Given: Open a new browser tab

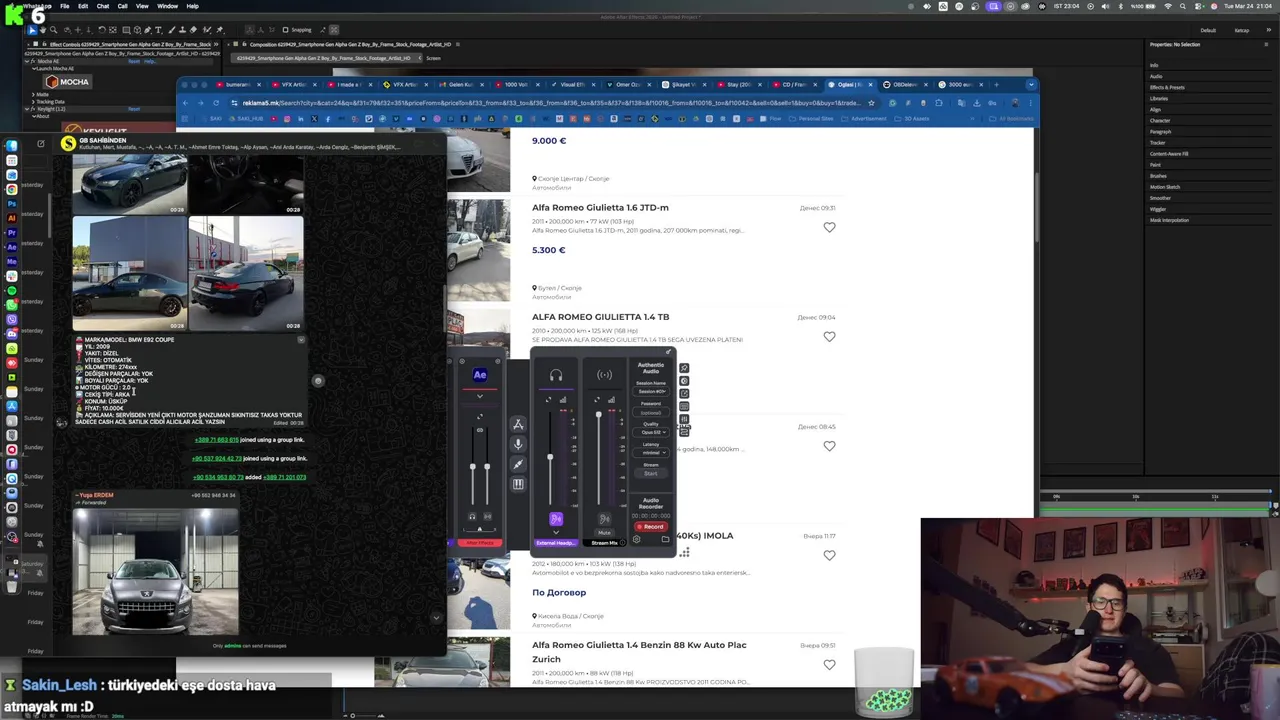Looking at the screenshot, I should click(996, 85).
